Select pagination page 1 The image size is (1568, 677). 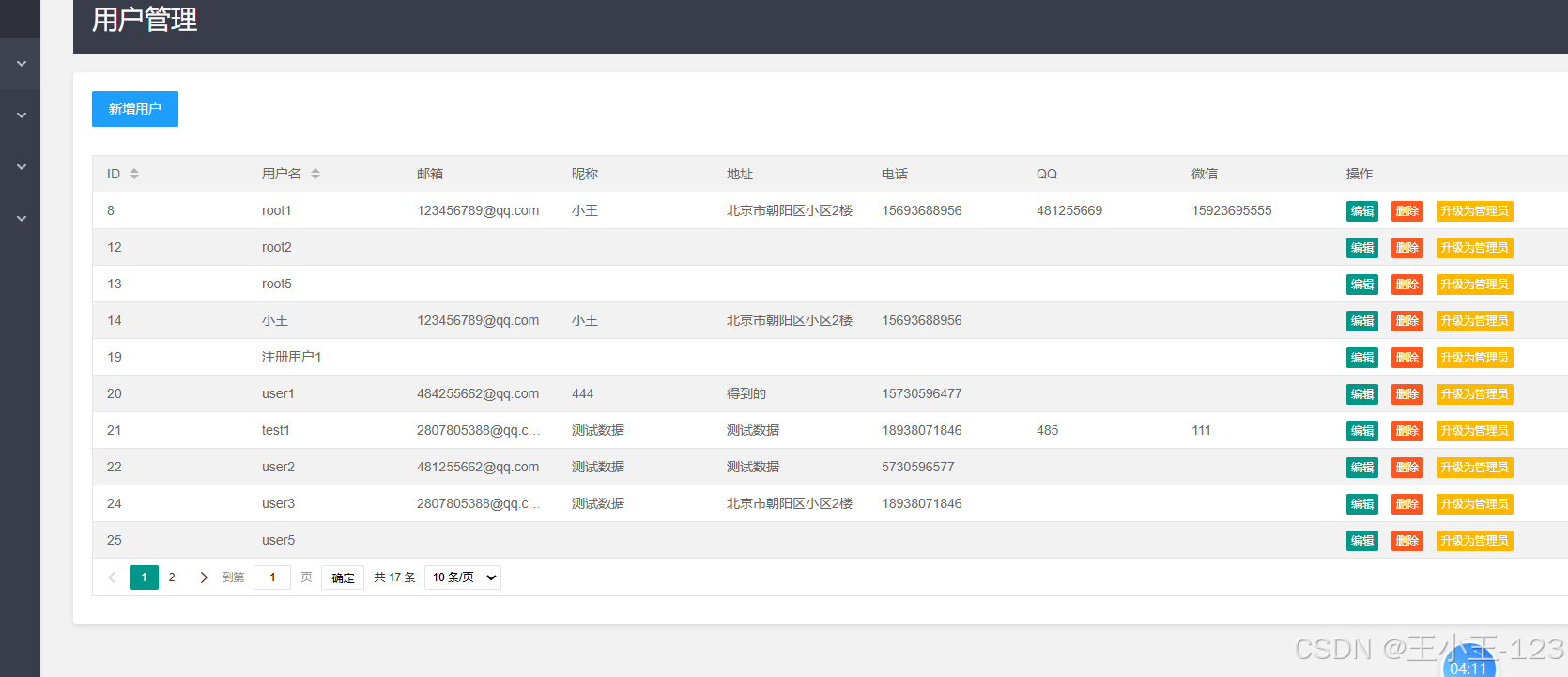tap(144, 577)
